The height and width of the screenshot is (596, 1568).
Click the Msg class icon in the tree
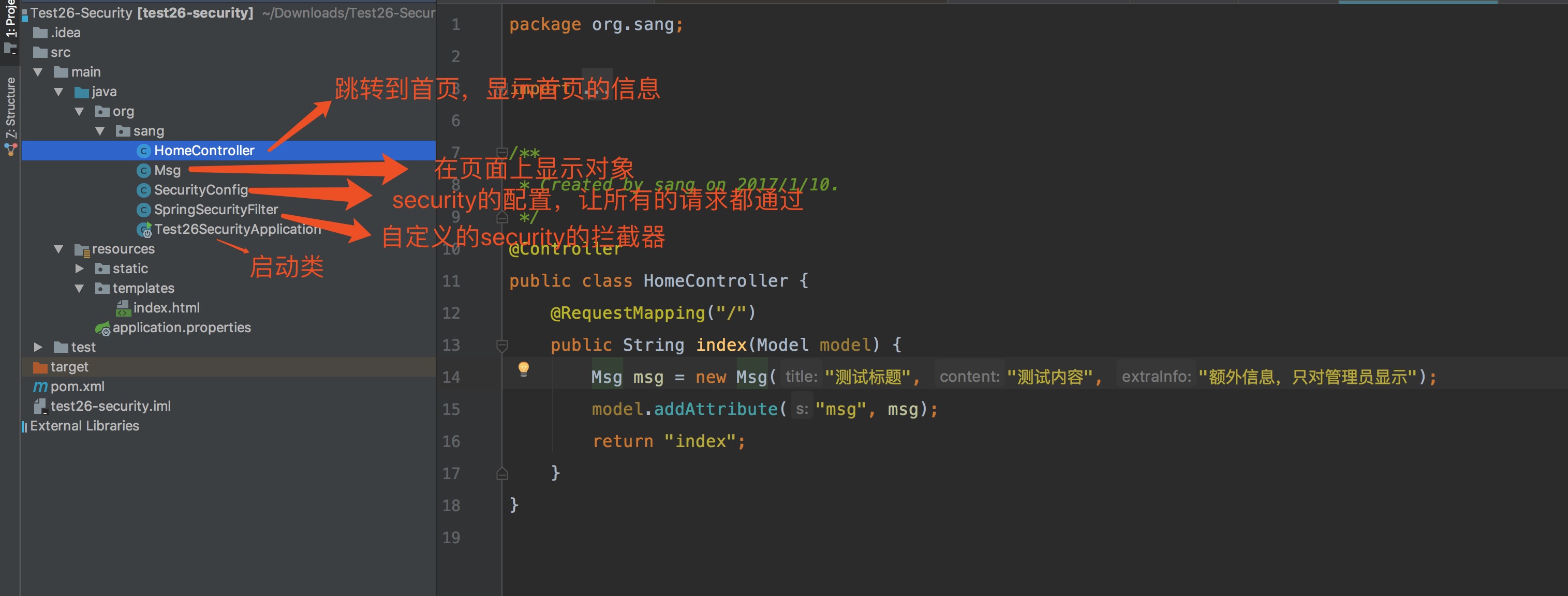click(x=144, y=170)
